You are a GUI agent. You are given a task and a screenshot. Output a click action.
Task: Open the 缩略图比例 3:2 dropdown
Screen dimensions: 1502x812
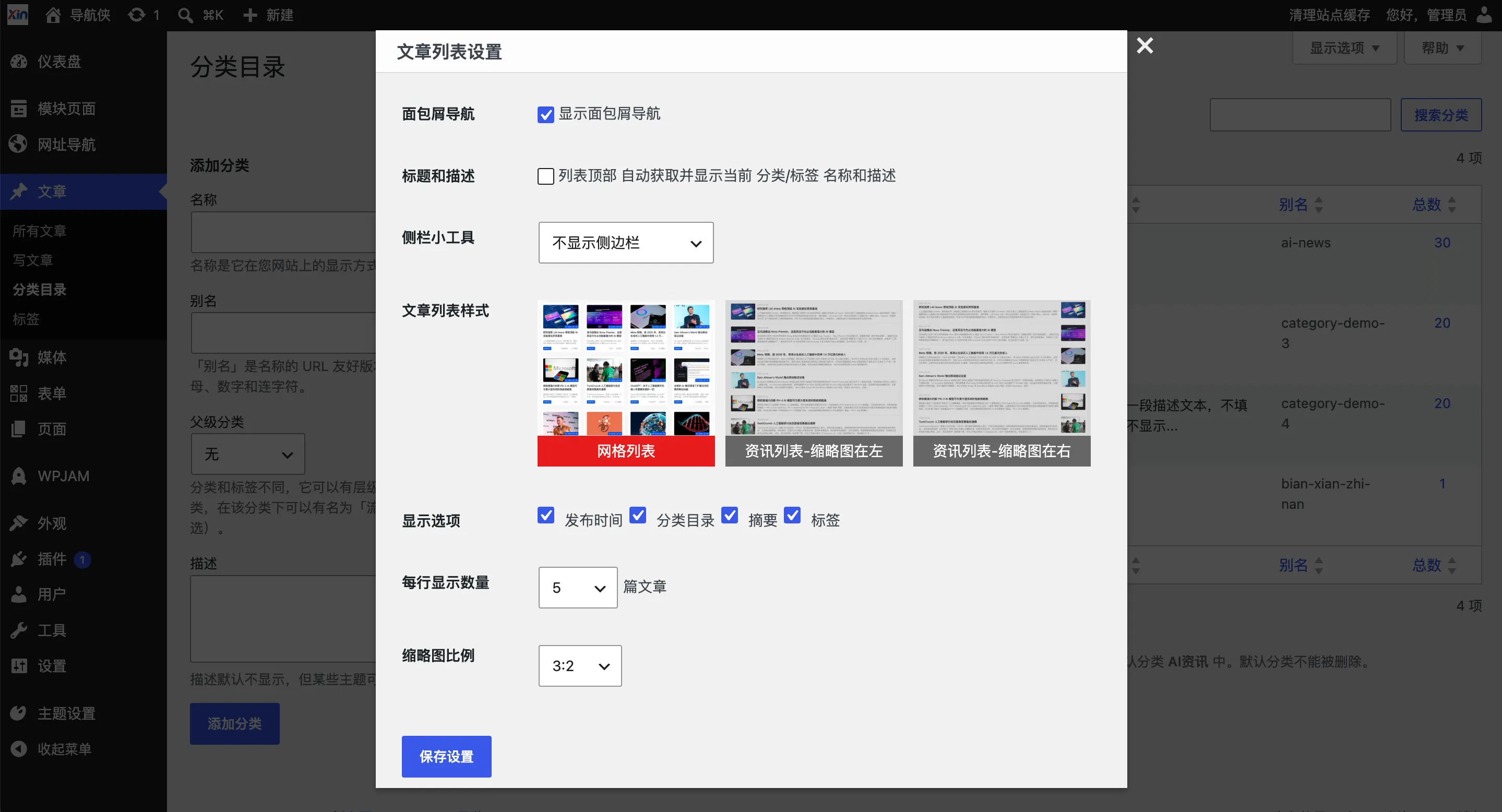point(580,666)
